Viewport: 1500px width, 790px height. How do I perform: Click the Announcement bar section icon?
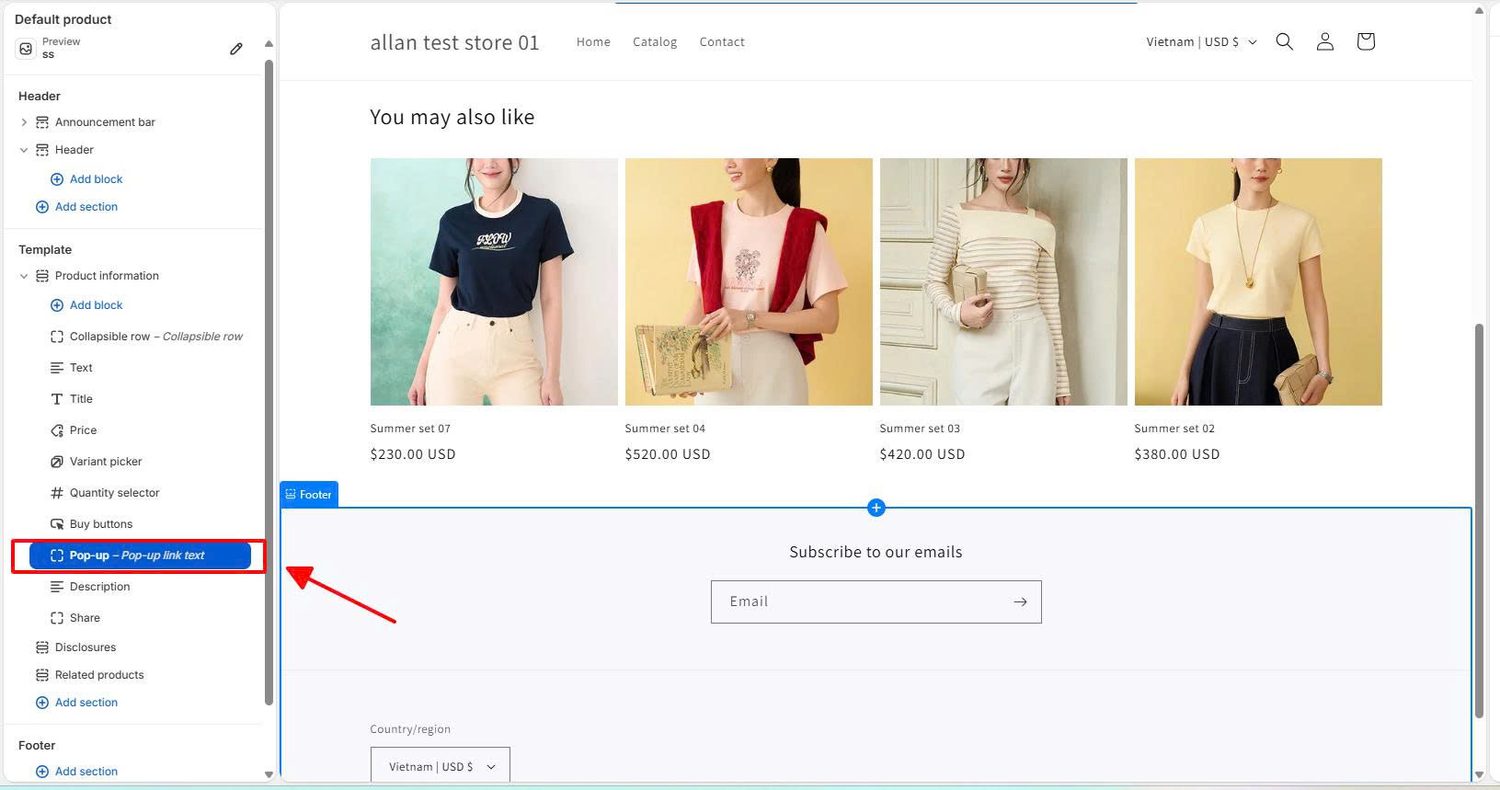pyautogui.click(x=42, y=122)
